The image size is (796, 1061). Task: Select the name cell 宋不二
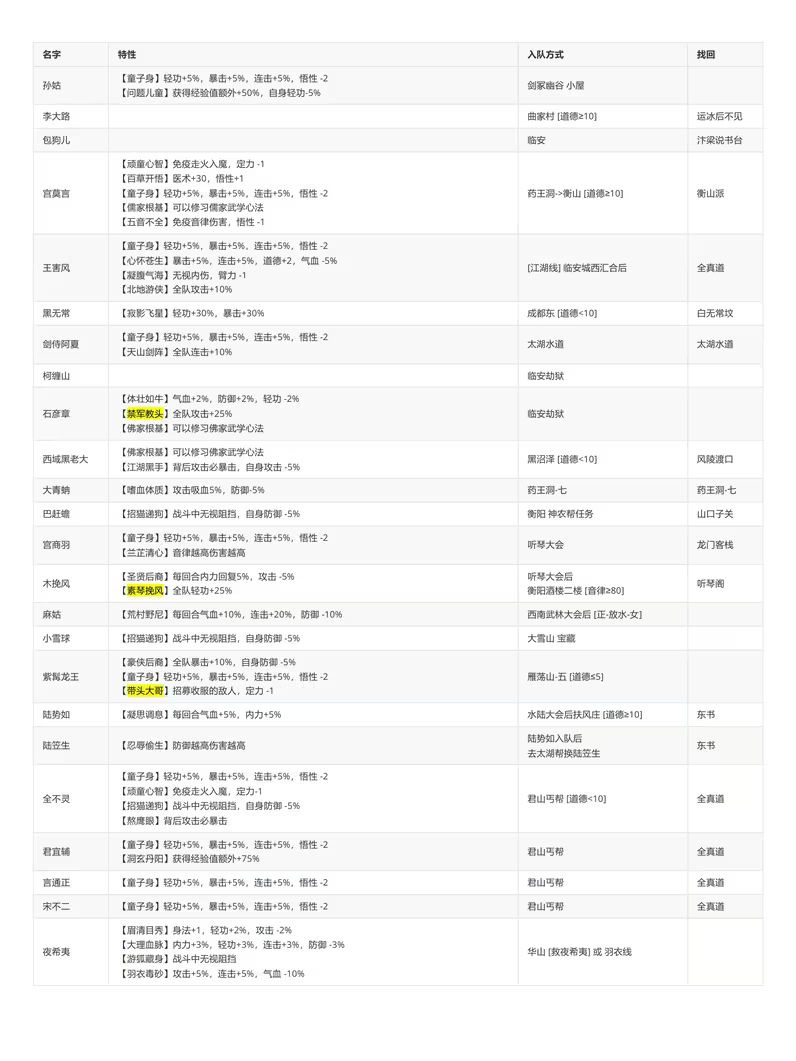56,907
